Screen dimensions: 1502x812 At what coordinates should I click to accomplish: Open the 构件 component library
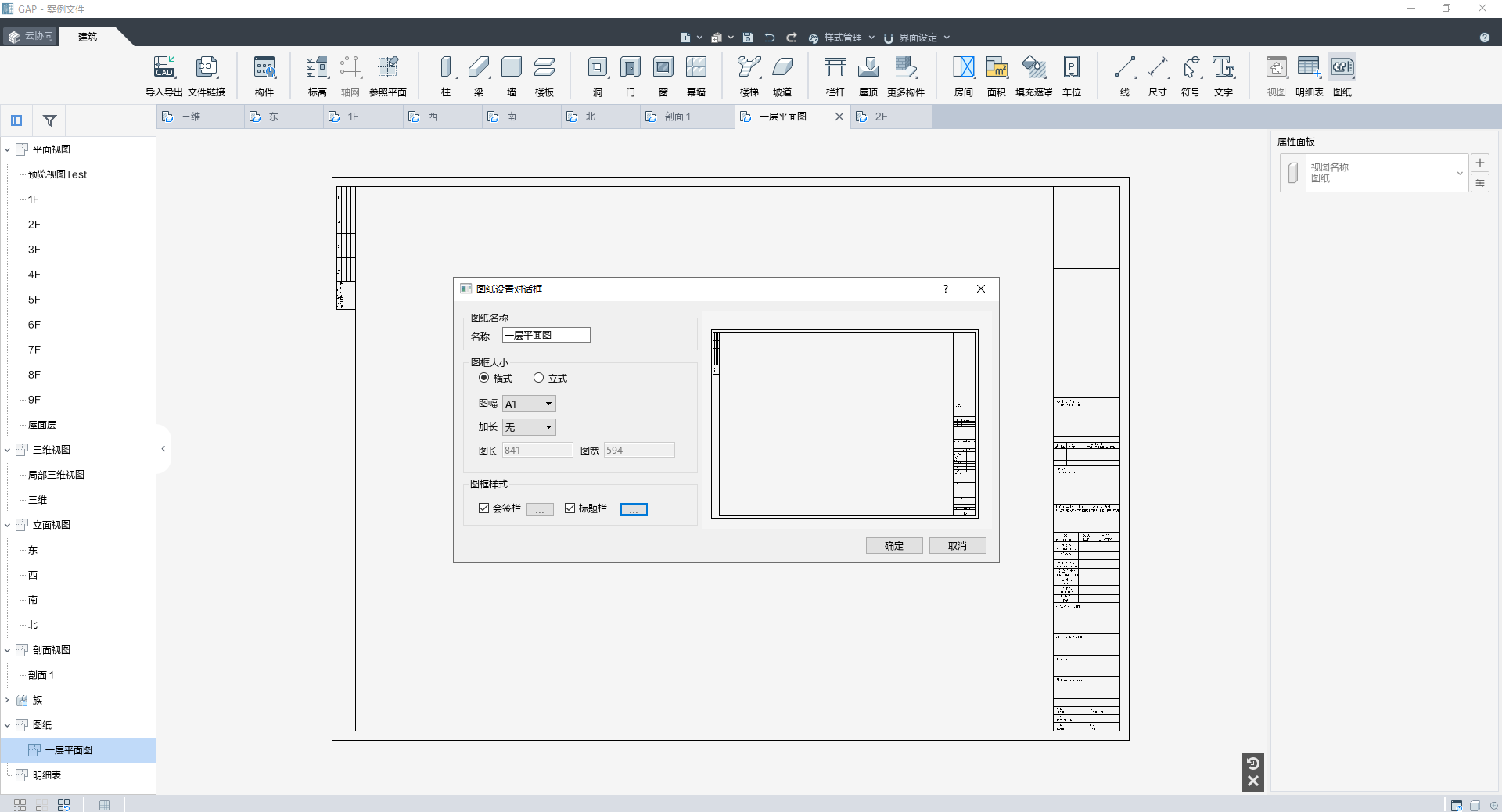(264, 76)
